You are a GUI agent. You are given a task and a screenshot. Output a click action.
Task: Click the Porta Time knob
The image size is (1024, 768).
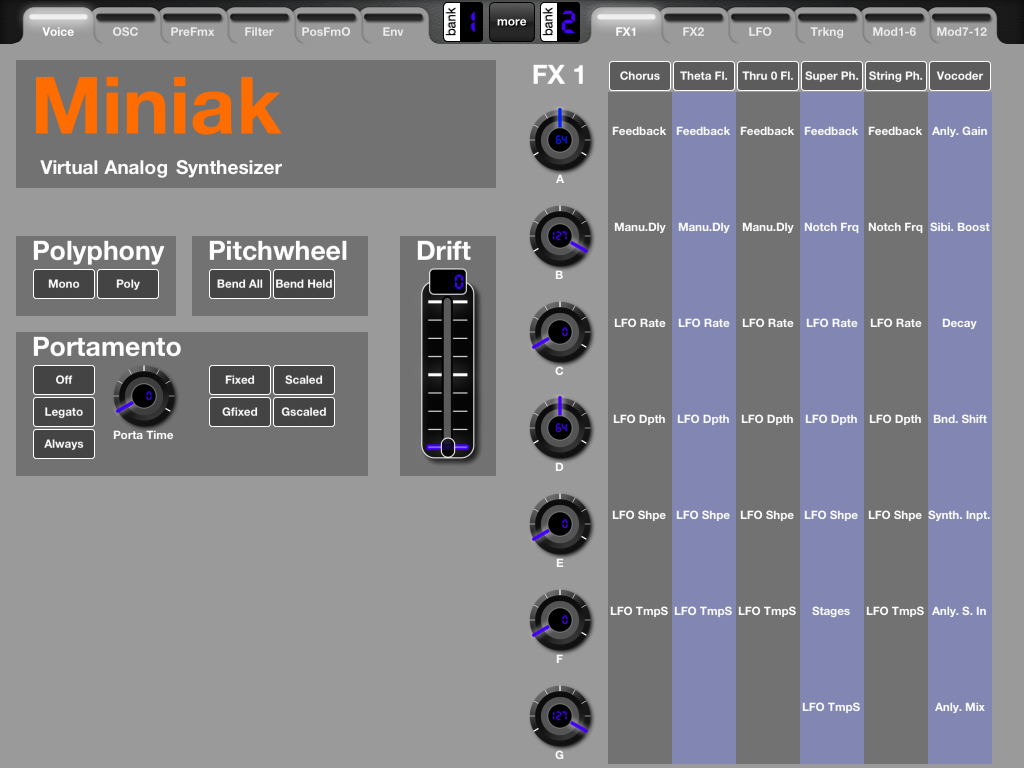coord(144,396)
